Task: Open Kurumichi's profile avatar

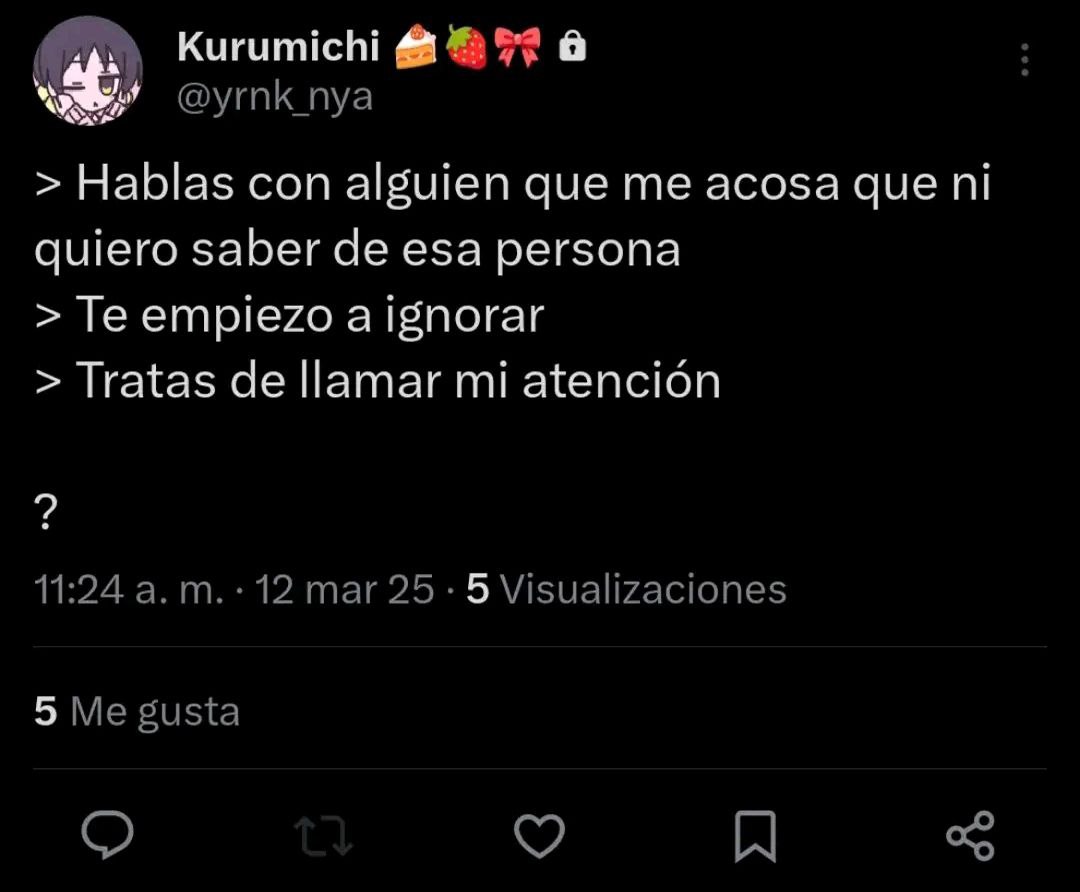Action: pyautogui.click(x=87, y=71)
